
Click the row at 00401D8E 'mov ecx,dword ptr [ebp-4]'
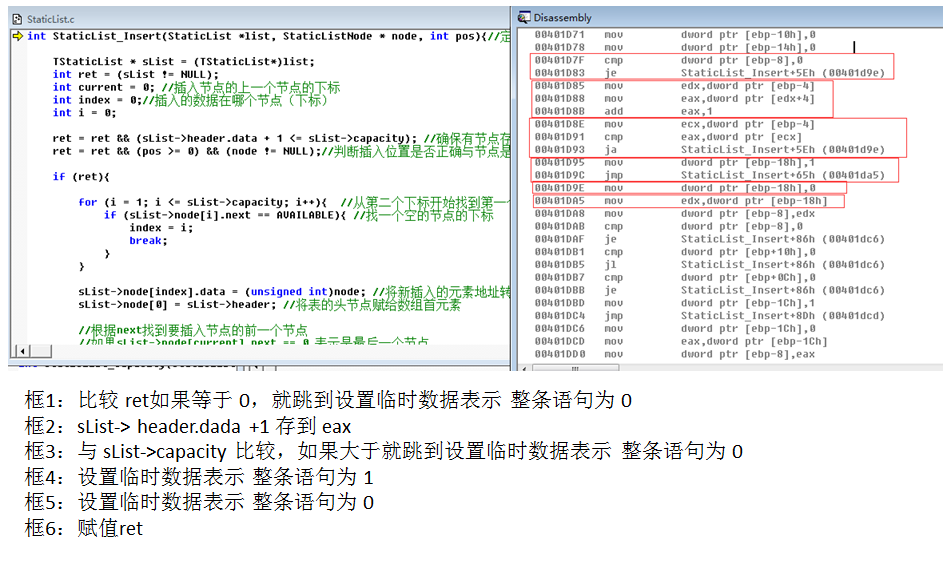[x=674, y=124]
